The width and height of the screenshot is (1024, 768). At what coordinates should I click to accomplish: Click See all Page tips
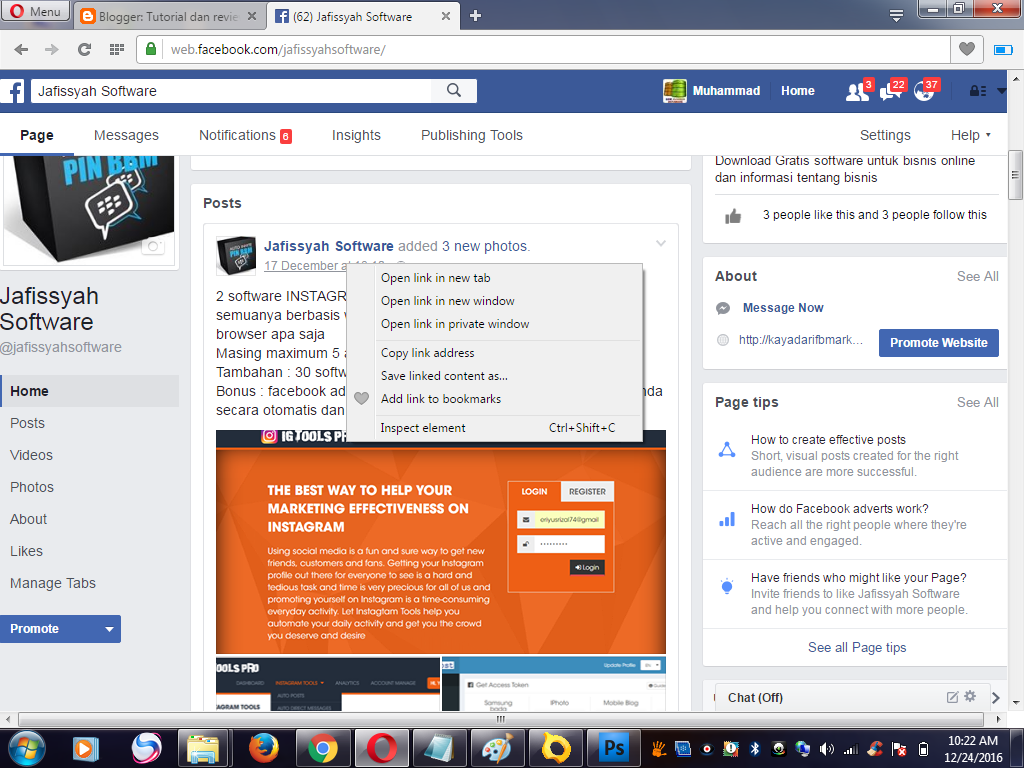857,647
